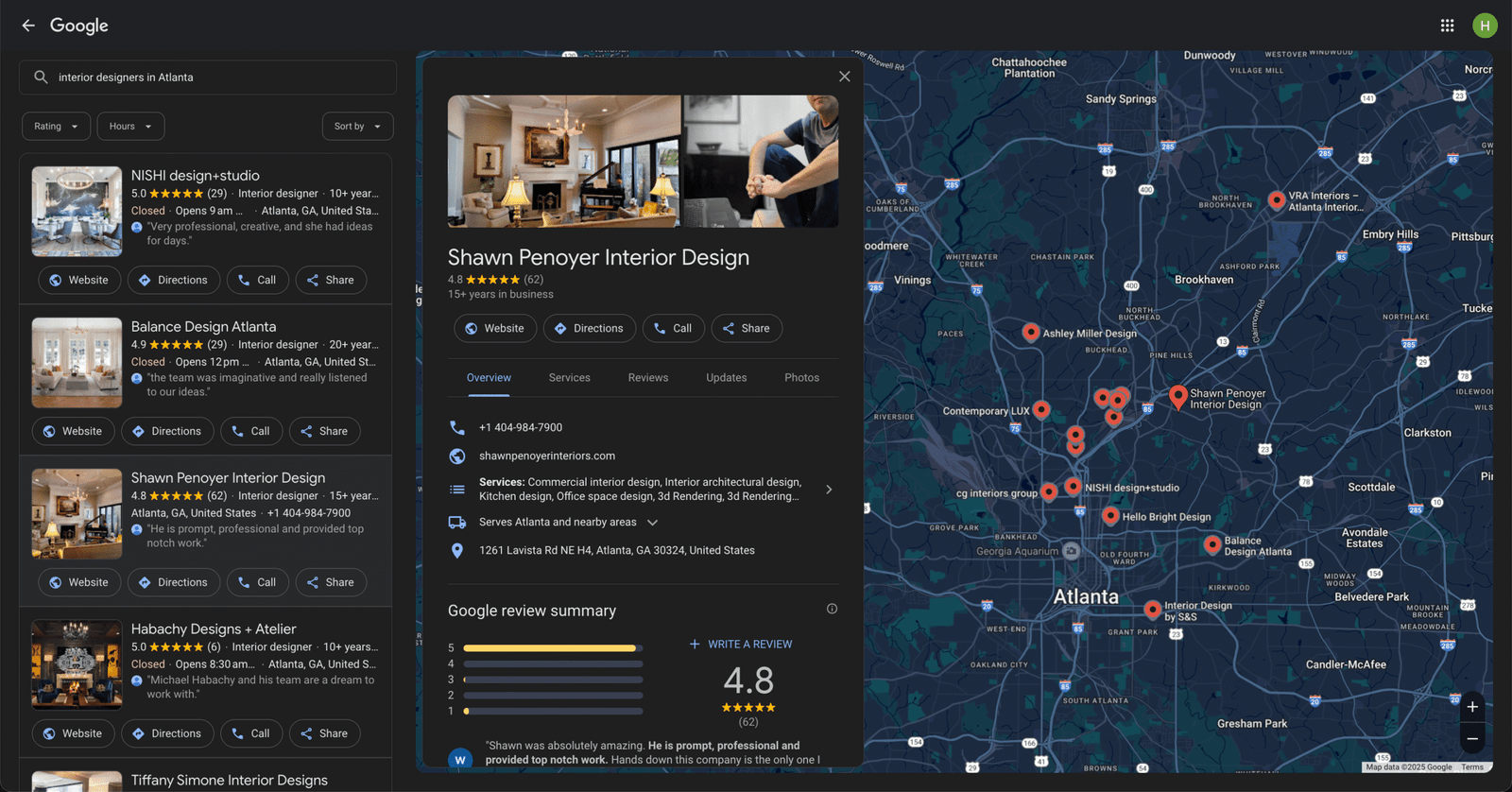
Task: Click the search field with interior designers in Atlanta
Action: coord(208,77)
